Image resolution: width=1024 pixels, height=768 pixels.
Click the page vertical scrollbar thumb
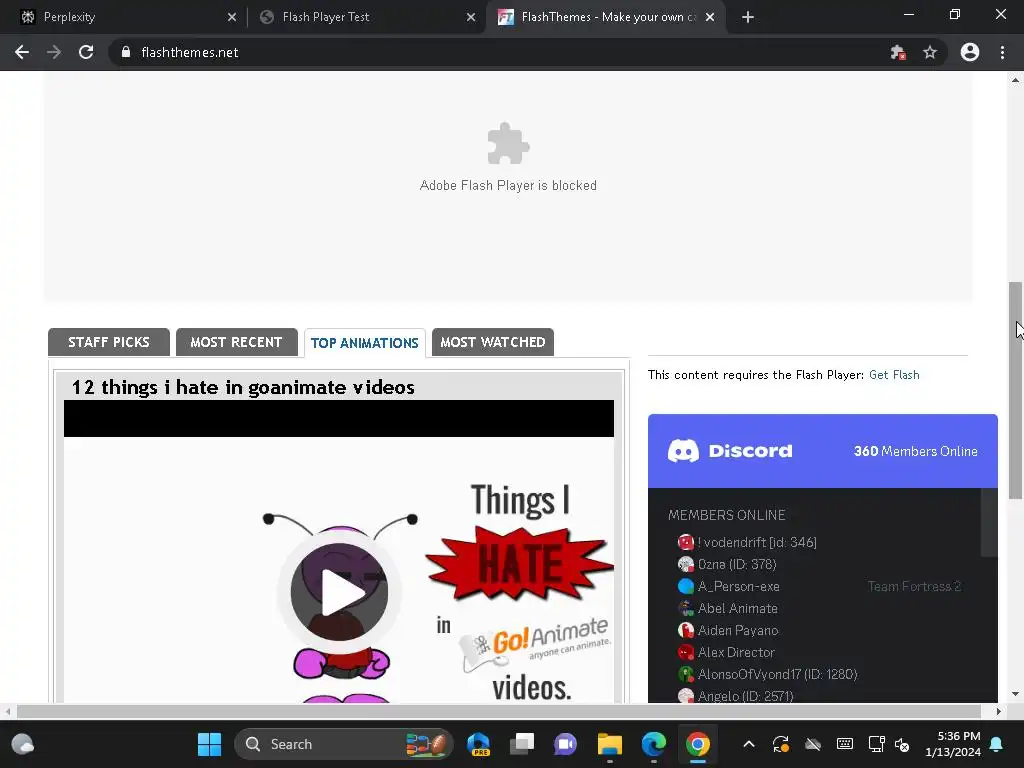point(1015,391)
